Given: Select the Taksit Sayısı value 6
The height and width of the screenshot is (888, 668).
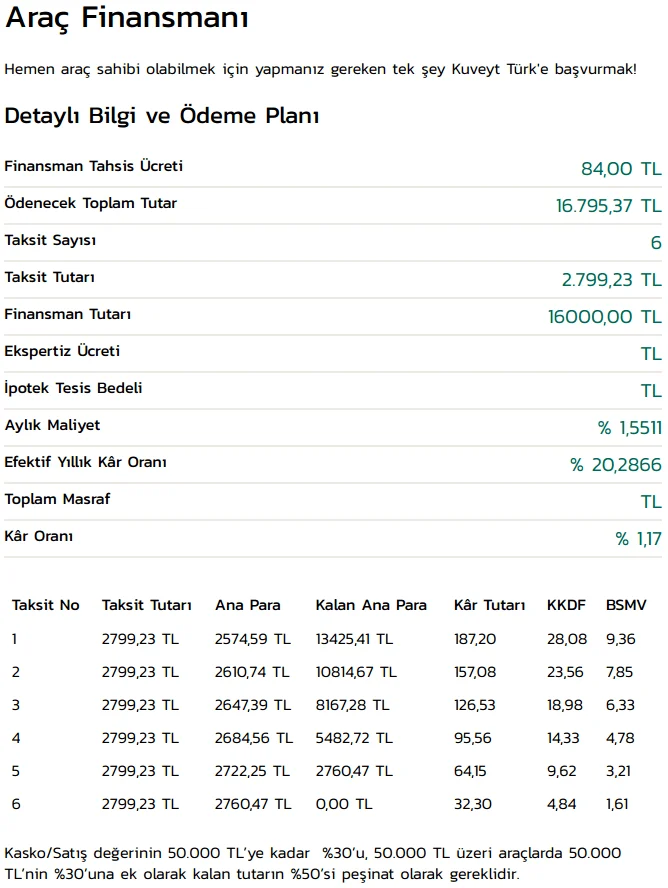Looking at the screenshot, I should pyautogui.click(x=656, y=242).
